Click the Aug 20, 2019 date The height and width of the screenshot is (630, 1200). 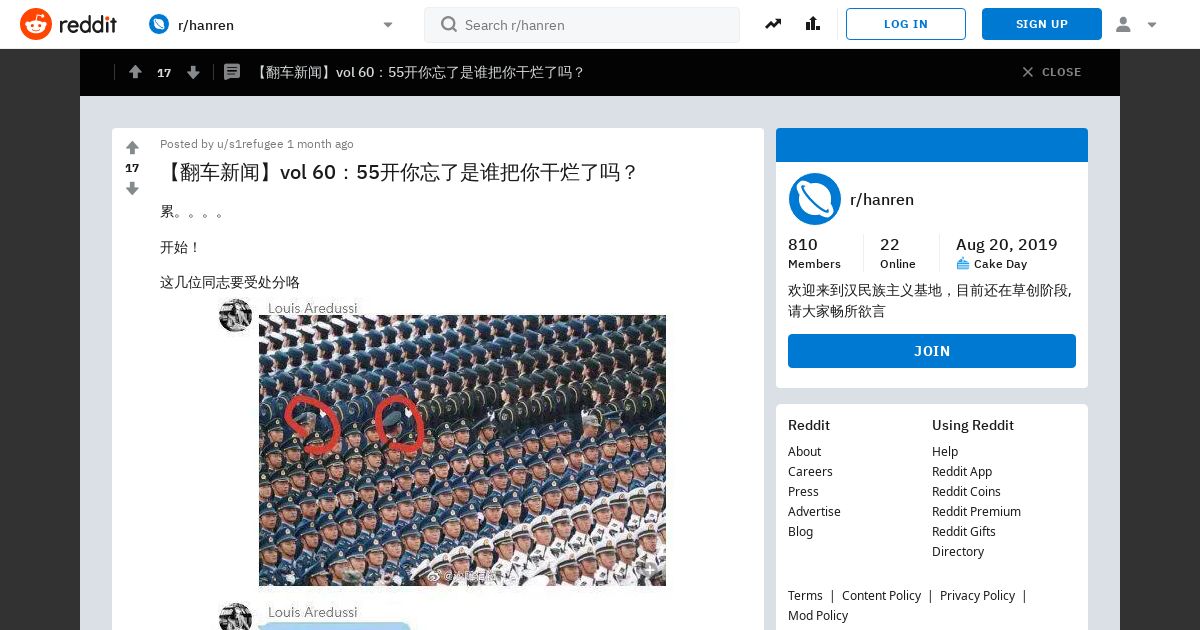tap(1006, 244)
